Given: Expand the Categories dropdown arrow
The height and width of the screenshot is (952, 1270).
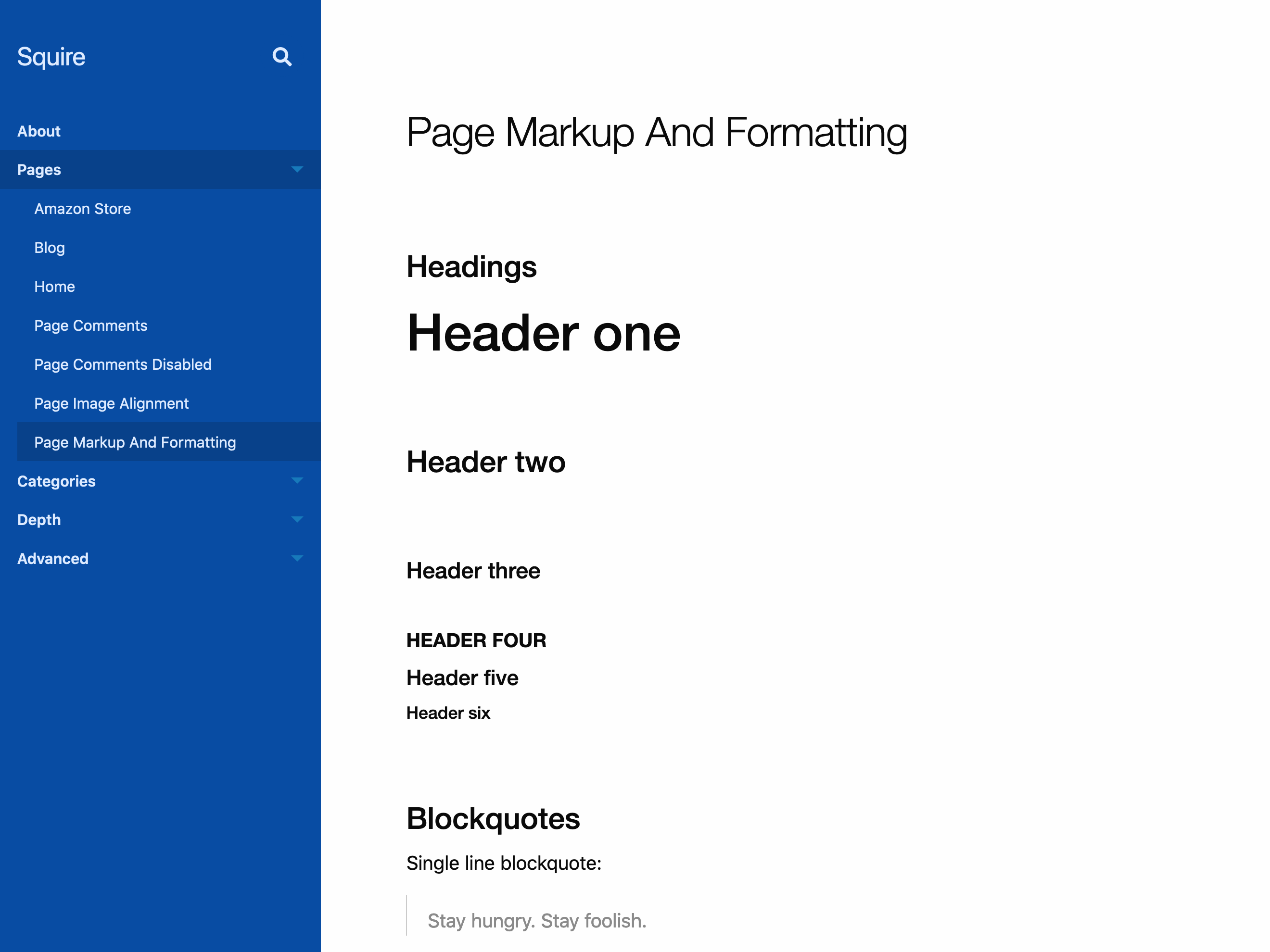Looking at the screenshot, I should click(x=297, y=481).
